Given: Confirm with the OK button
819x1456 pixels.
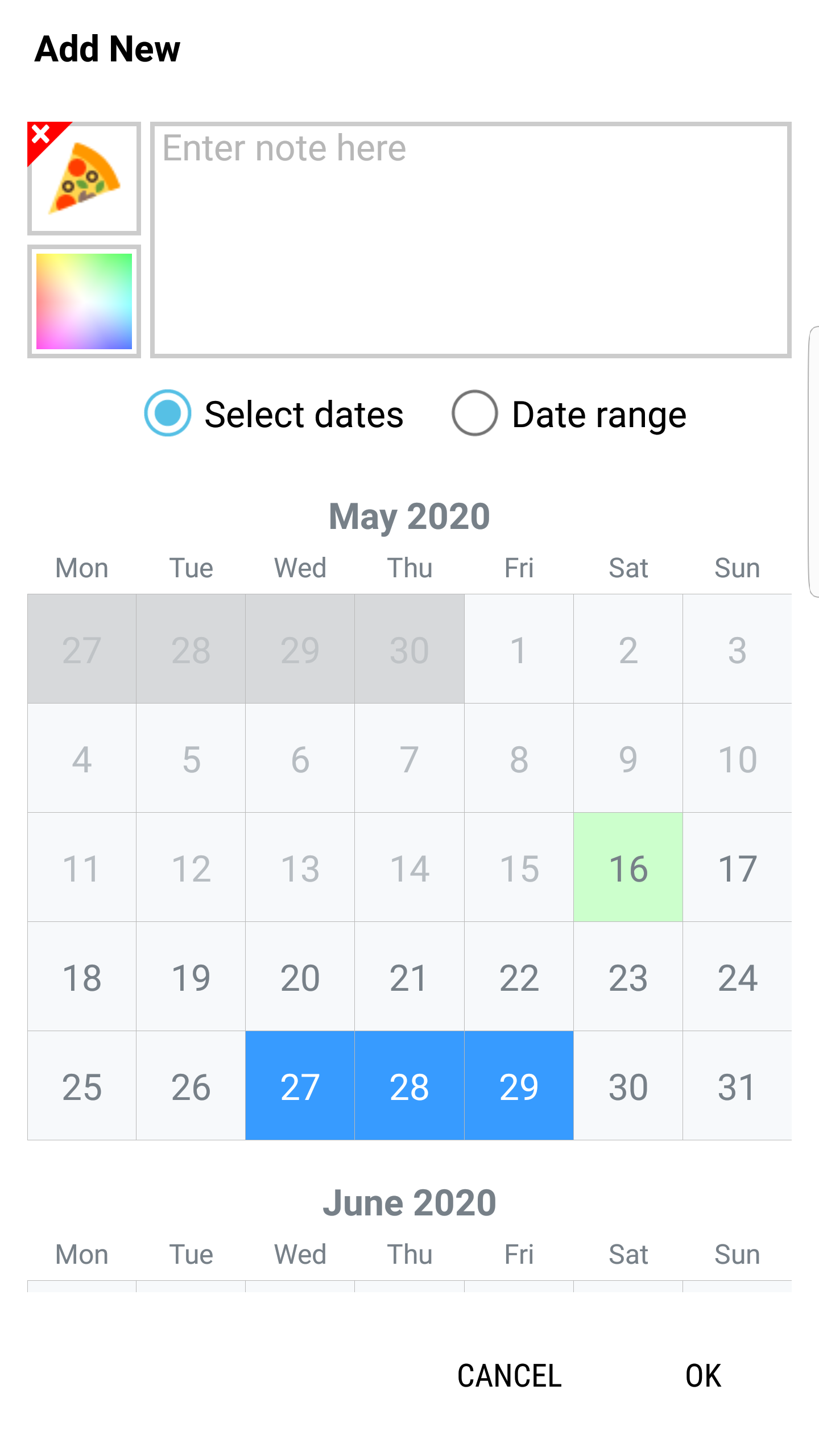Looking at the screenshot, I should point(703,1376).
